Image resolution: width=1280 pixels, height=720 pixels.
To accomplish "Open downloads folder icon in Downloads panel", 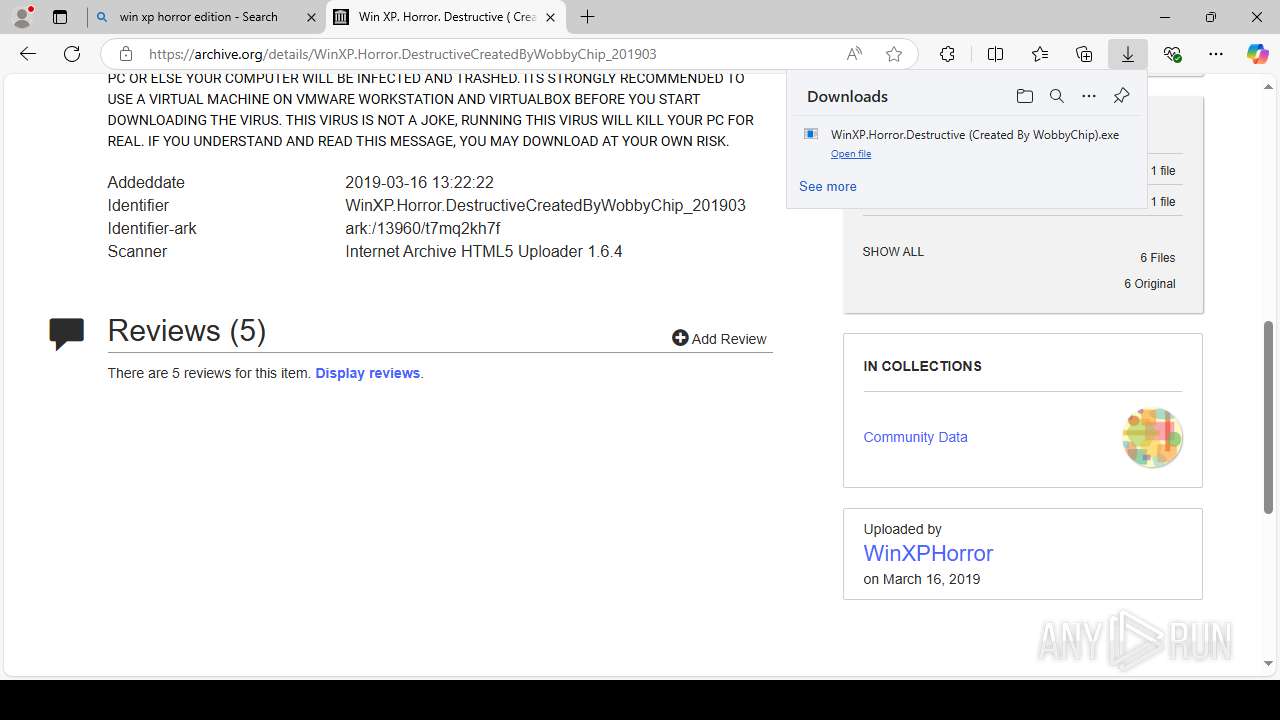I will [x=1024, y=96].
